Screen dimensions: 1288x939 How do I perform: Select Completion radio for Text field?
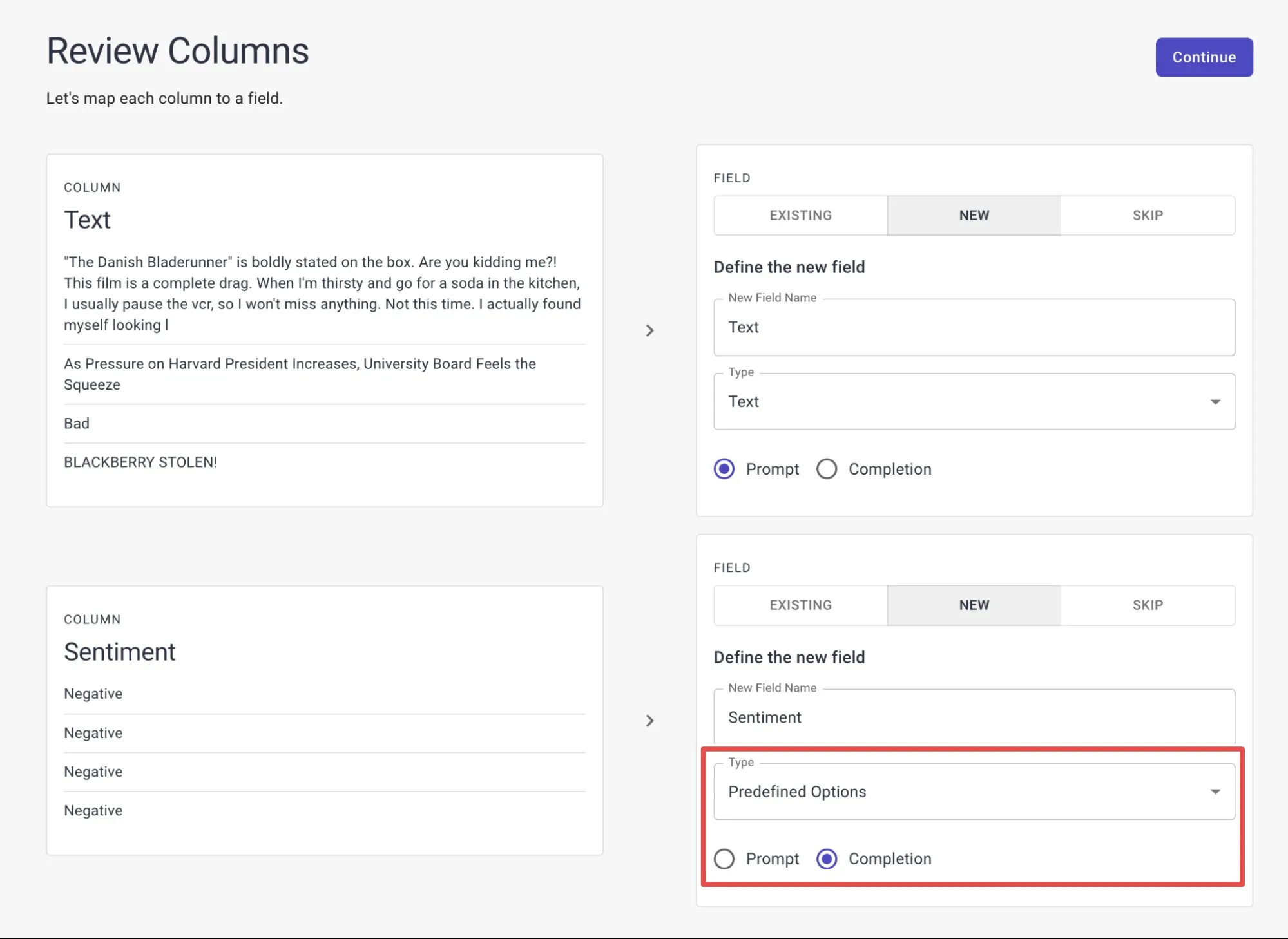pos(827,469)
